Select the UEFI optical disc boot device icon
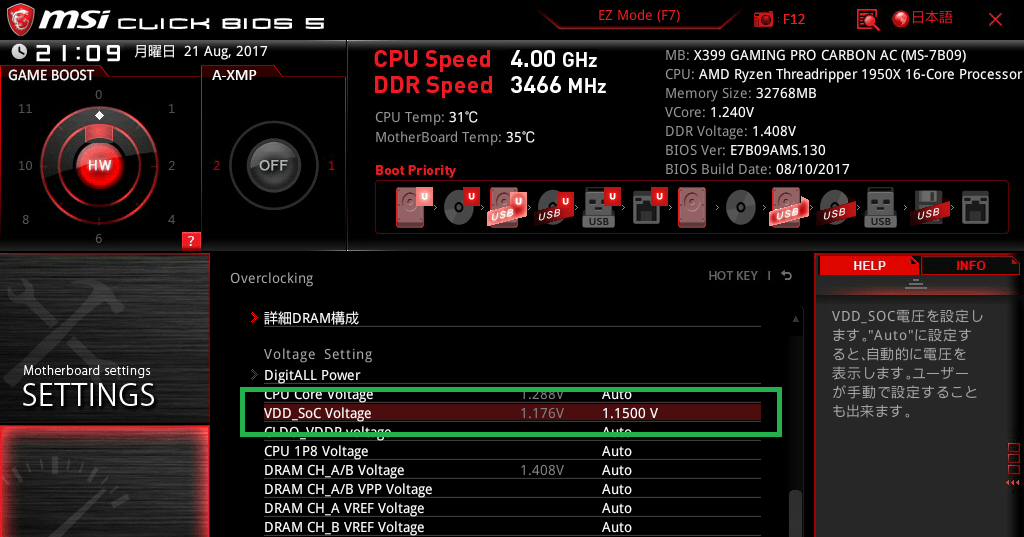 click(x=461, y=206)
